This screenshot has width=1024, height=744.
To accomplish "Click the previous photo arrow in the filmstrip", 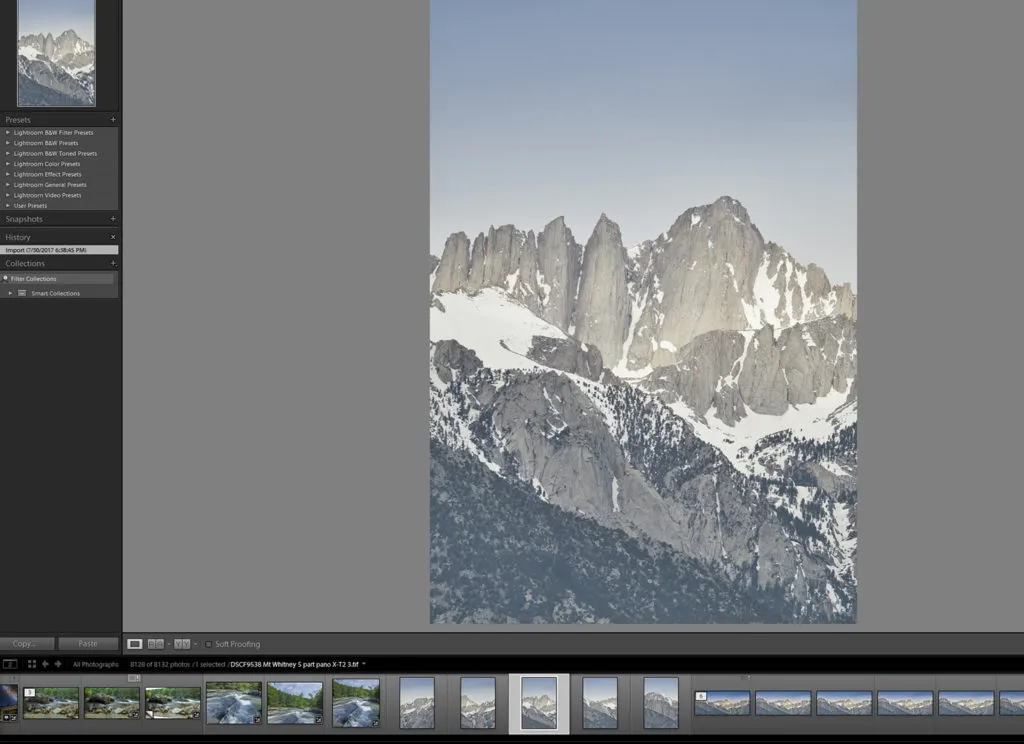I will click(45, 663).
